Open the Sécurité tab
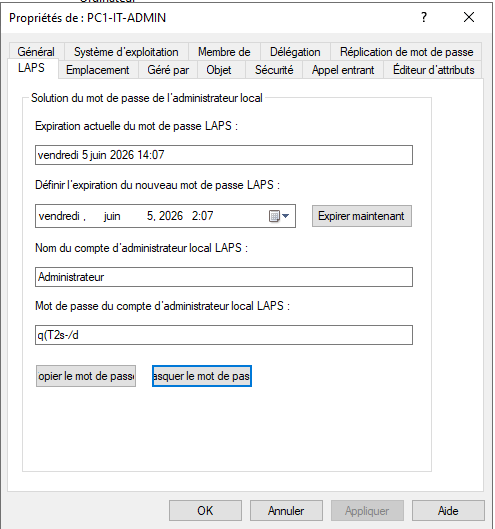This screenshot has width=495, height=529. [274, 70]
